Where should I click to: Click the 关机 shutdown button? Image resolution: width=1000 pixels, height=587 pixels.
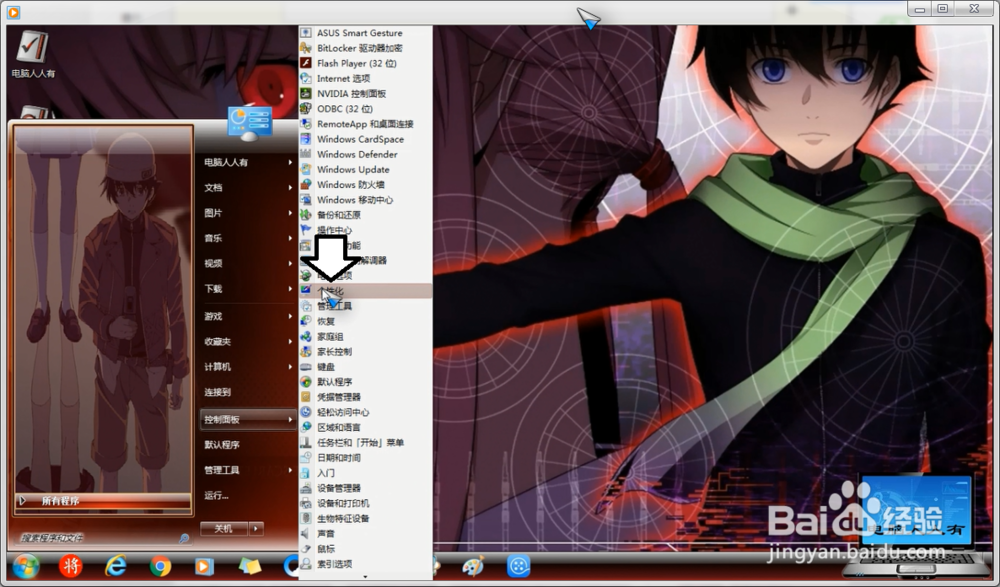pos(223,528)
